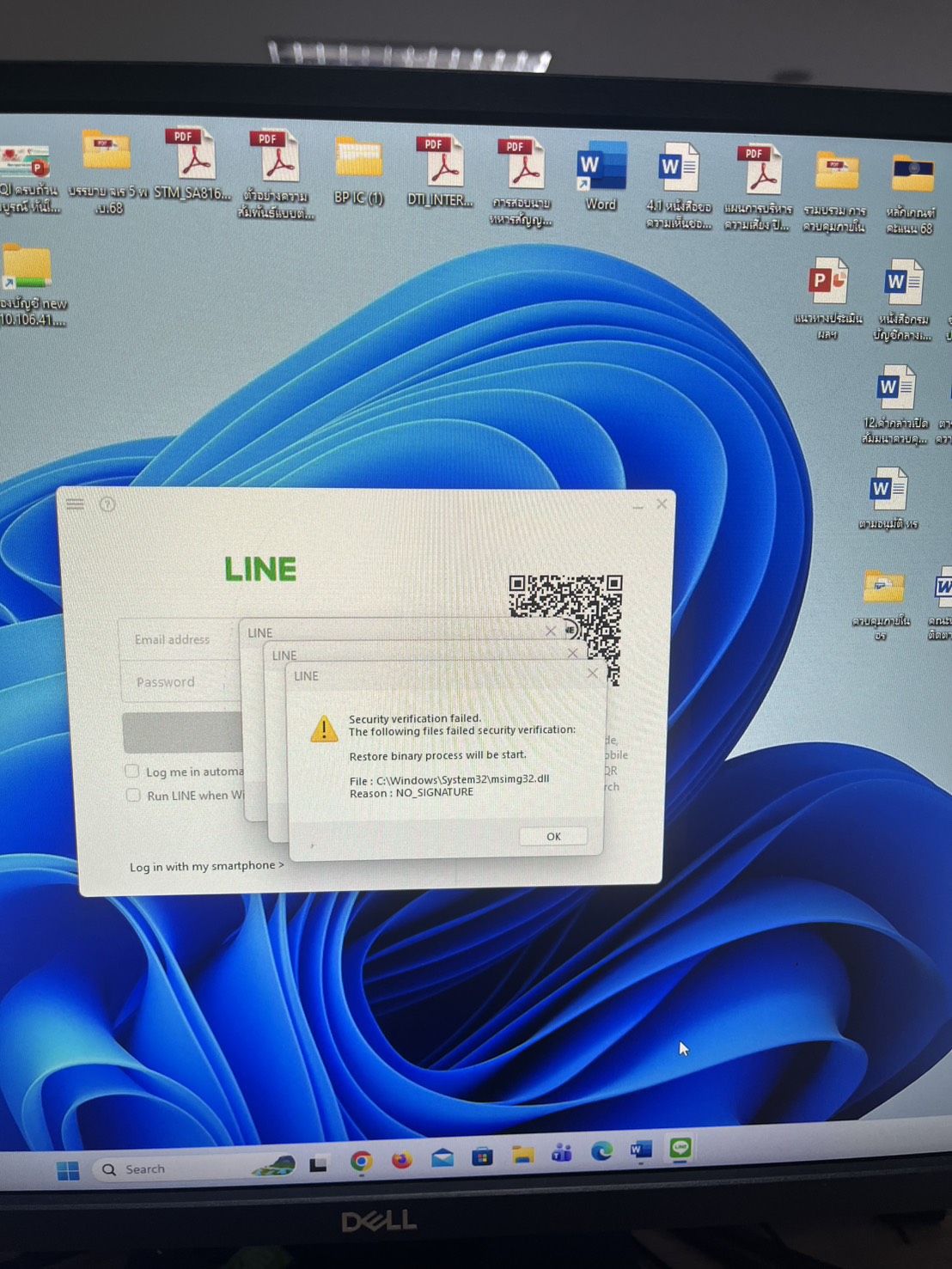The image size is (952, 1269).
Task: Click the LINE login QR code
Action: (x=566, y=629)
